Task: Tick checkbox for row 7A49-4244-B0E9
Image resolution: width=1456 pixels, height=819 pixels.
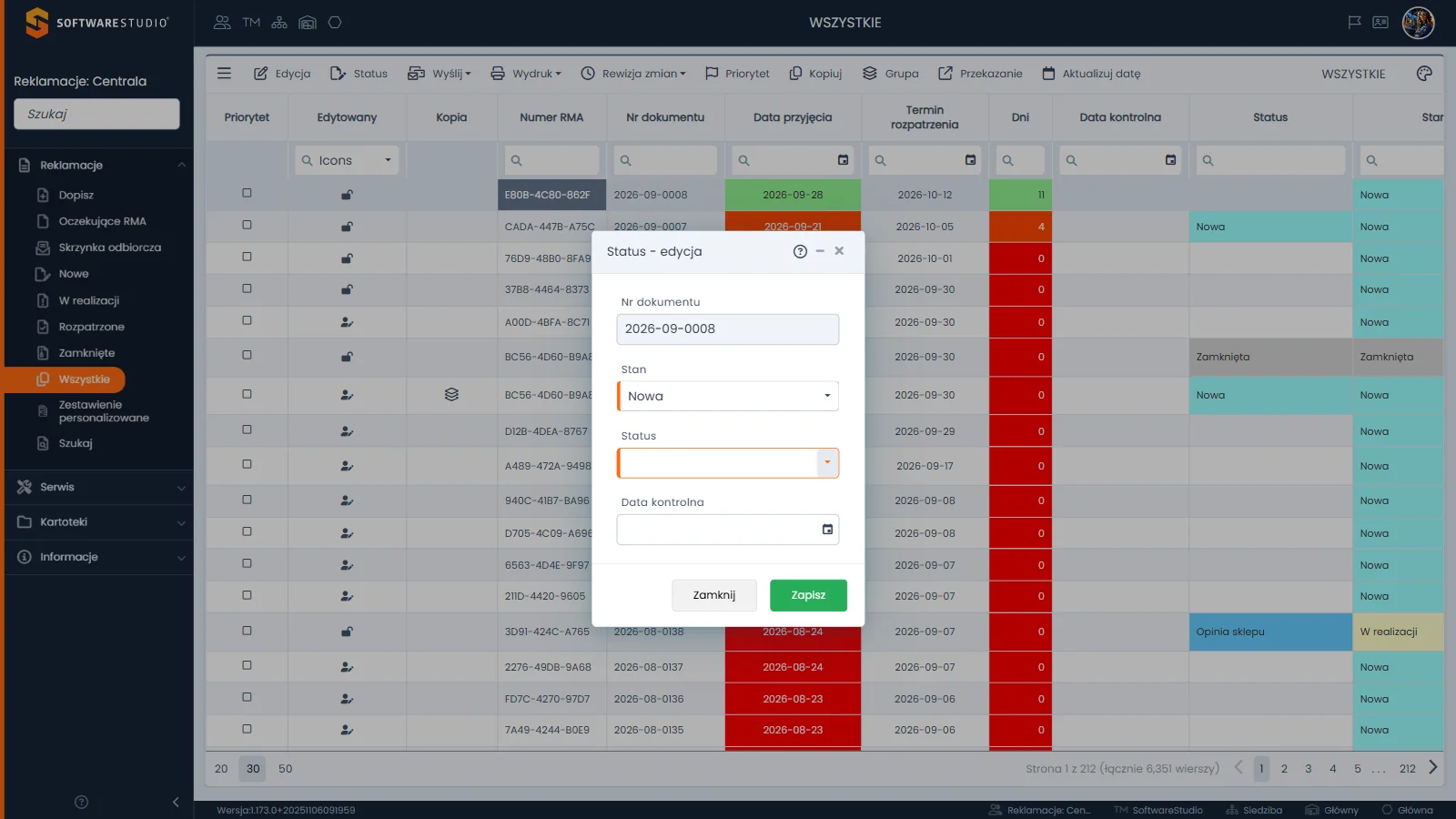Action: click(x=247, y=729)
